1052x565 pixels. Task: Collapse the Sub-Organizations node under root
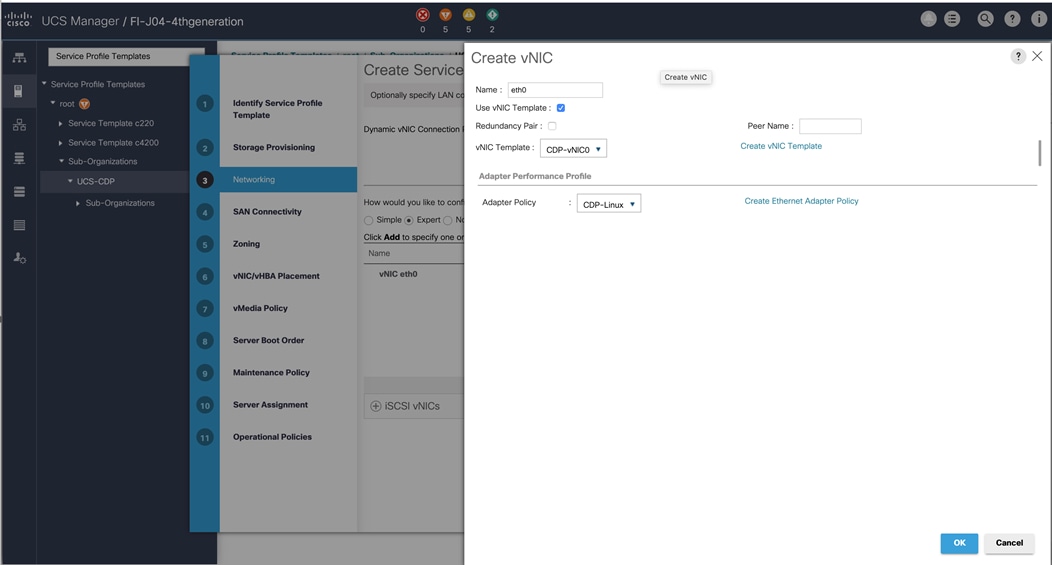click(61, 161)
